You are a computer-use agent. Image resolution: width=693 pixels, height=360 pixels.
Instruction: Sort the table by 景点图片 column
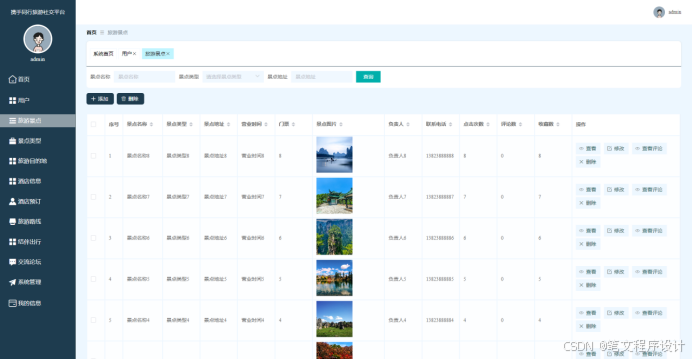click(x=341, y=125)
